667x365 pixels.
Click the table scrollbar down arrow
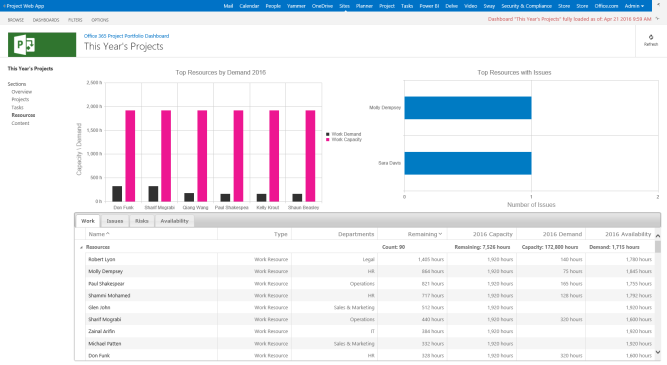coord(658,352)
